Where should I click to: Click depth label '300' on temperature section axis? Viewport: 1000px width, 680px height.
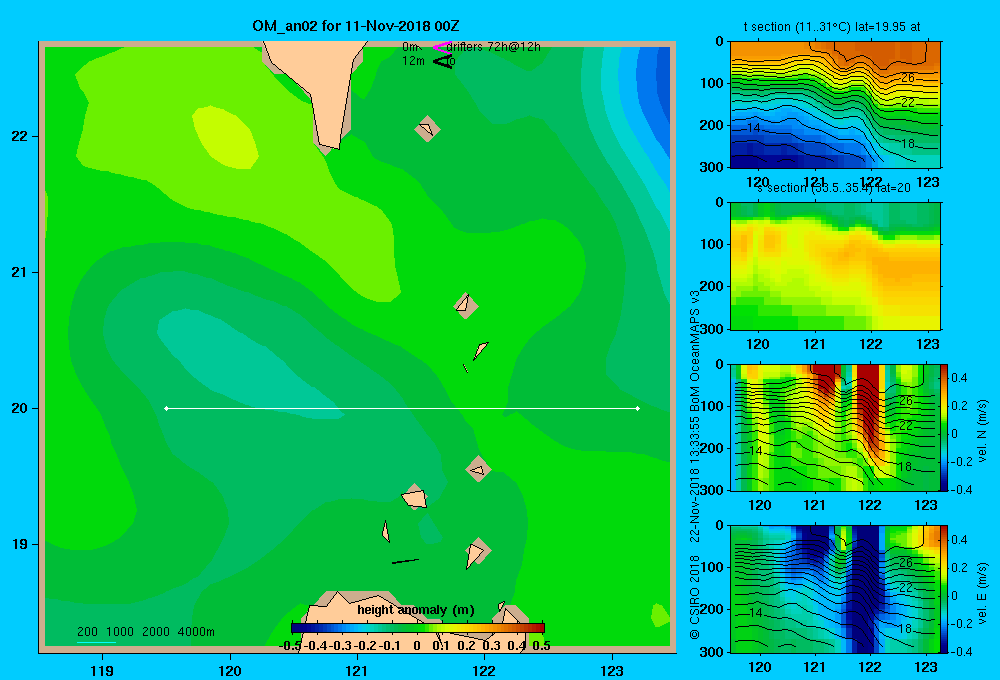pos(712,167)
